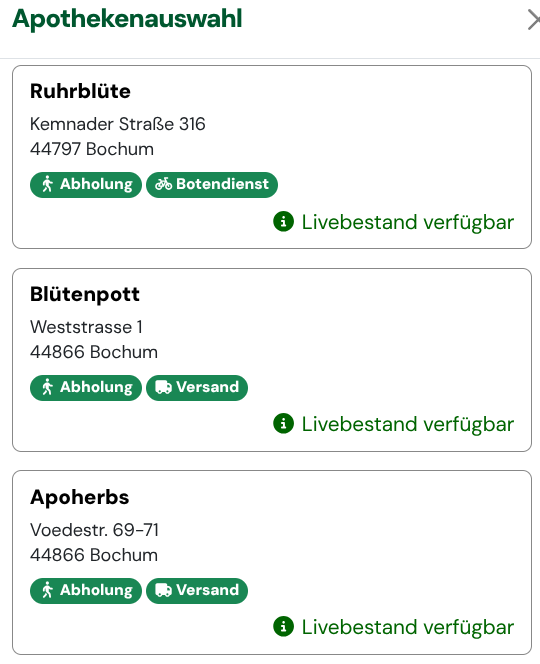
Task: Select the Ruhrblüte pharmacy card
Action: click(x=272, y=157)
